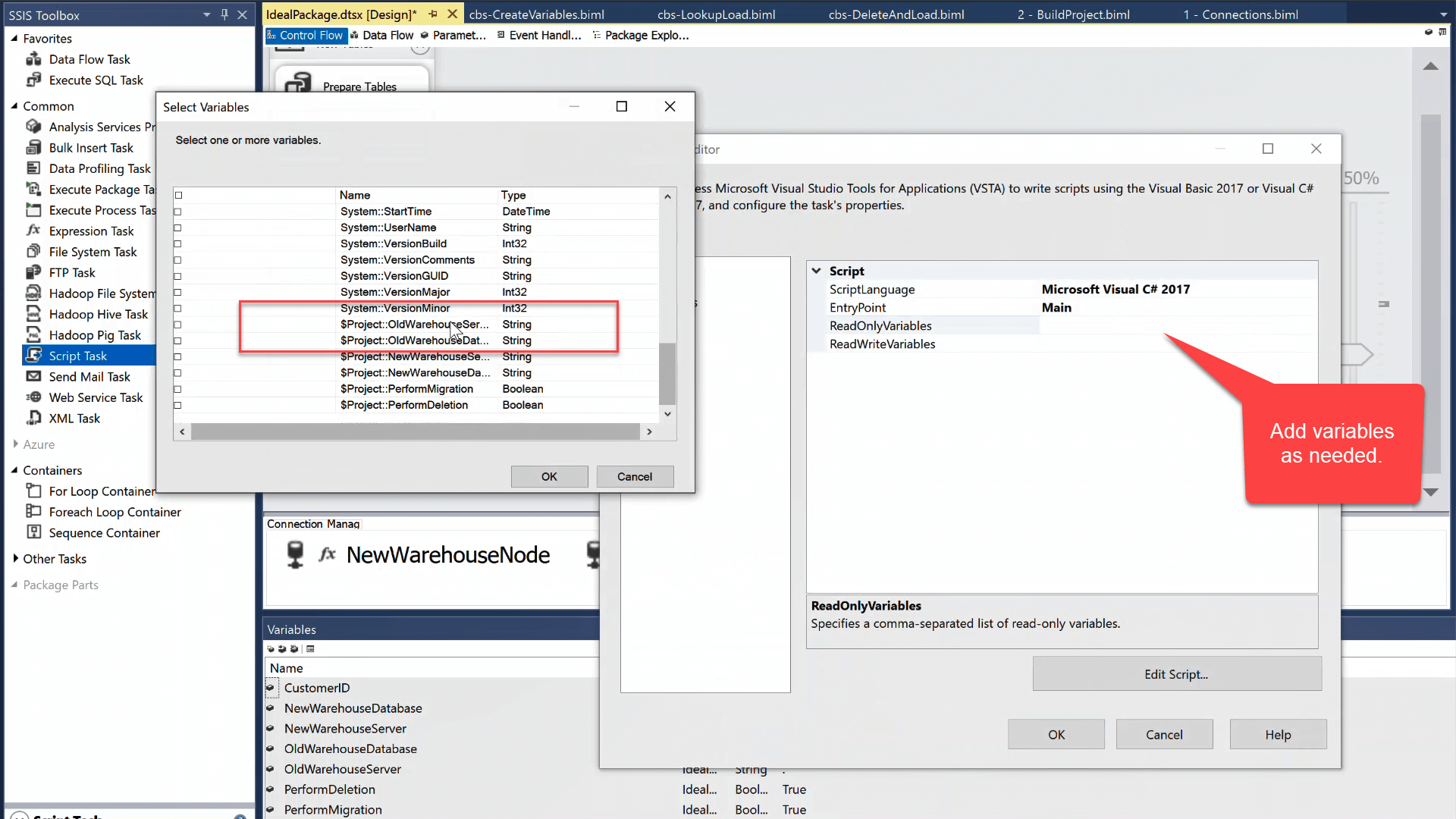The height and width of the screenshot is (819, 1456).
Task: Select the Hadoop File System Task icon
Action: (33, 293)
